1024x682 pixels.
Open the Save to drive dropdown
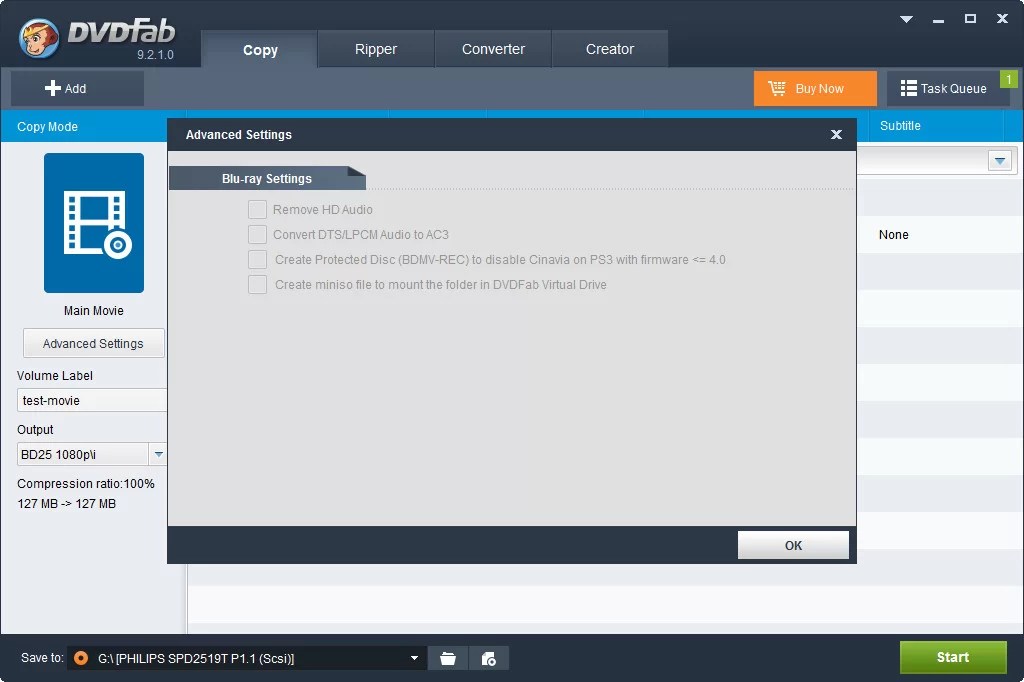(x=414, y=658)
